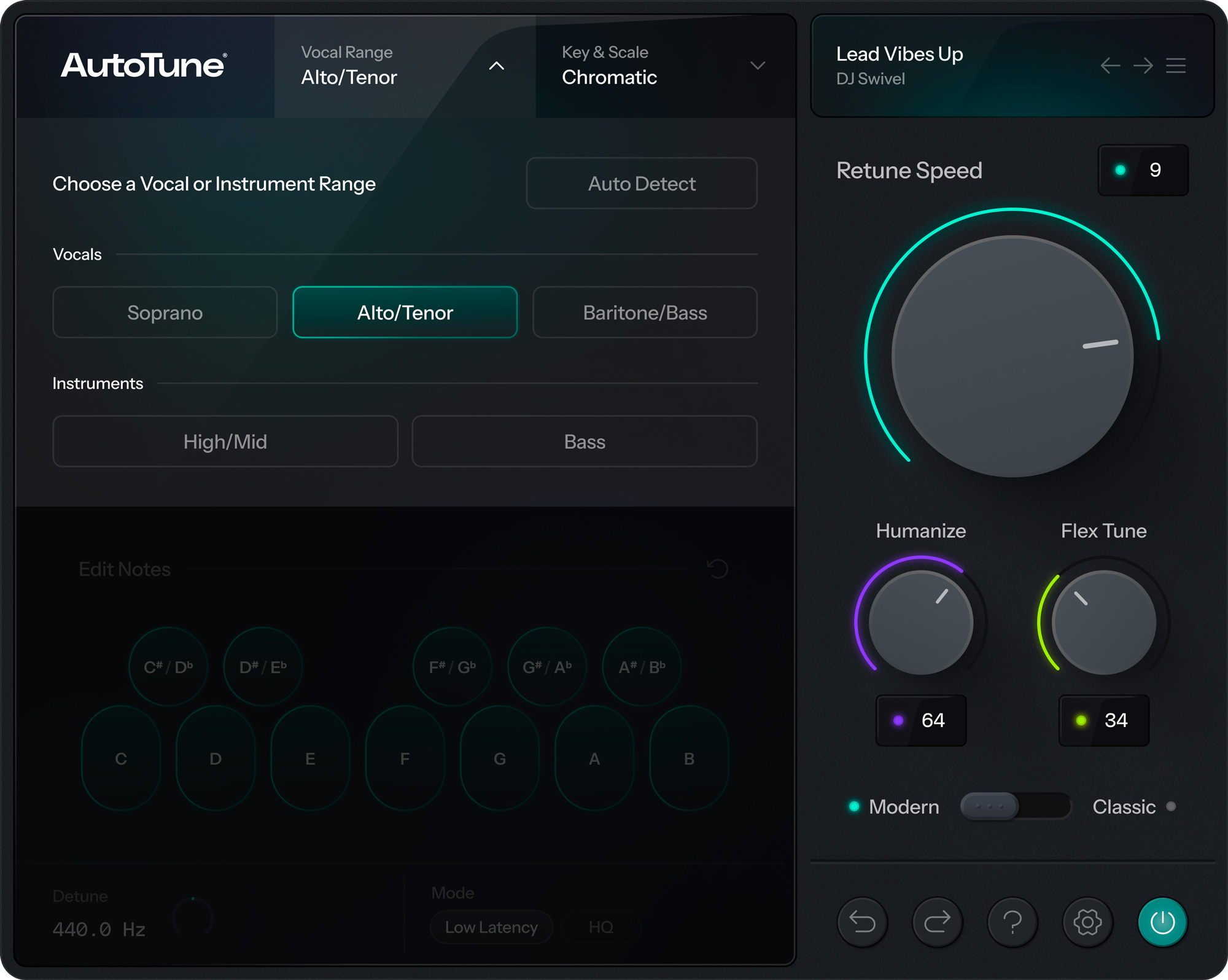Reset Edit Notes with circular arrow
The height and width of the screenshot is (980, 1228).
point(717,569)
